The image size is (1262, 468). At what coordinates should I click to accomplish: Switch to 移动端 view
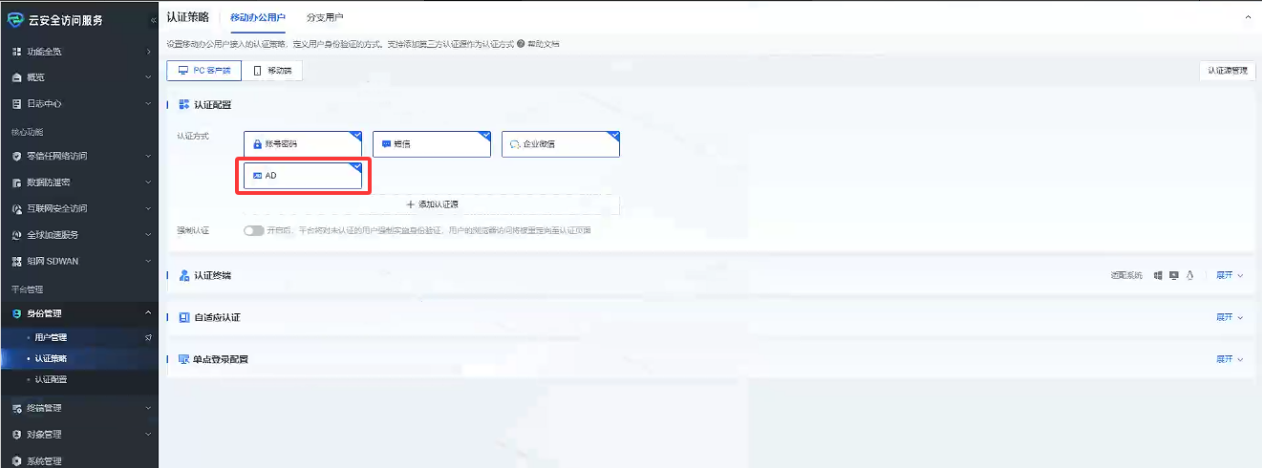[x=272, y=71]
